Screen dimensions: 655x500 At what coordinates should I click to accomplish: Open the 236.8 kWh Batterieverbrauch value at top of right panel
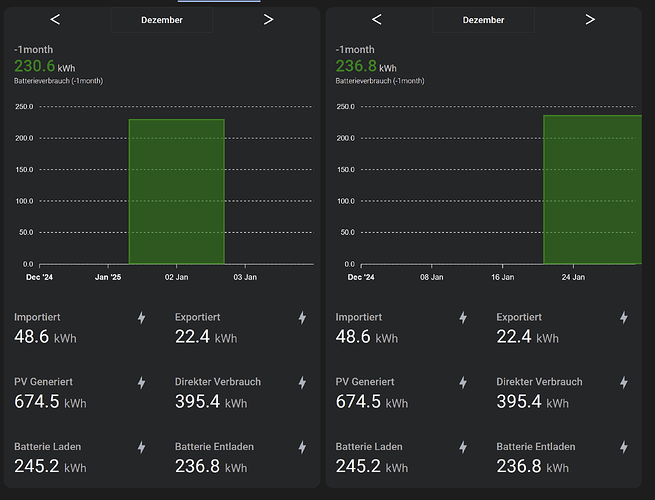(366, 66)
